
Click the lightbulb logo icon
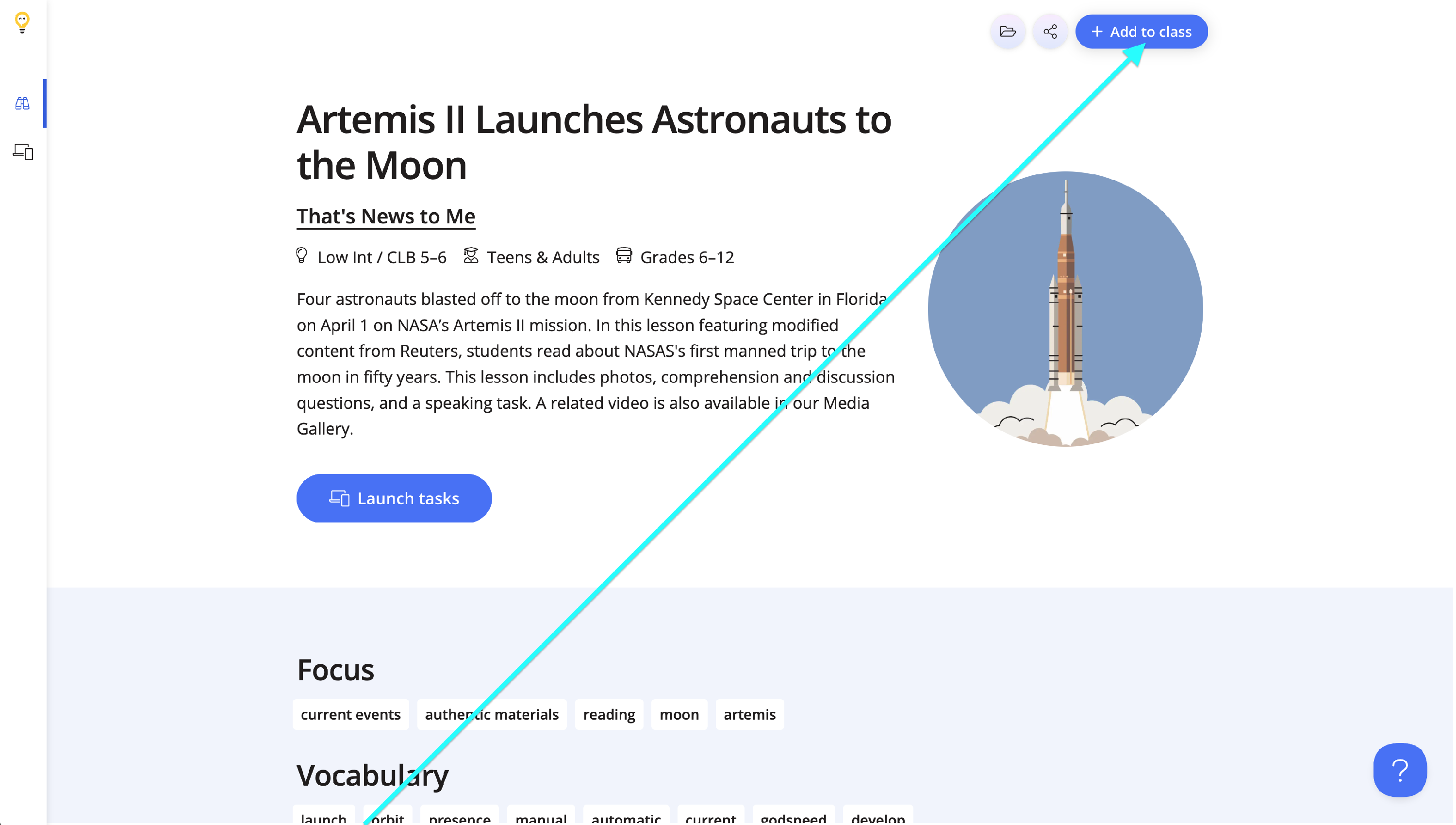(x=22, y=23)
